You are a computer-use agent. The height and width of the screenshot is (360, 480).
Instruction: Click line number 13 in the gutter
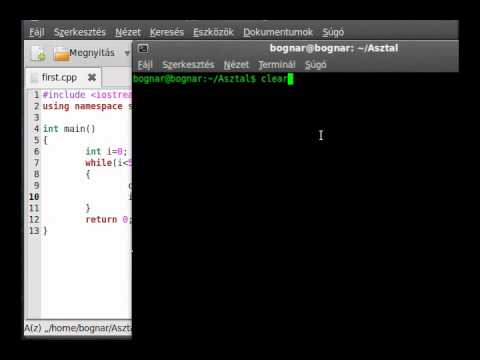click(x=34, y=231)
